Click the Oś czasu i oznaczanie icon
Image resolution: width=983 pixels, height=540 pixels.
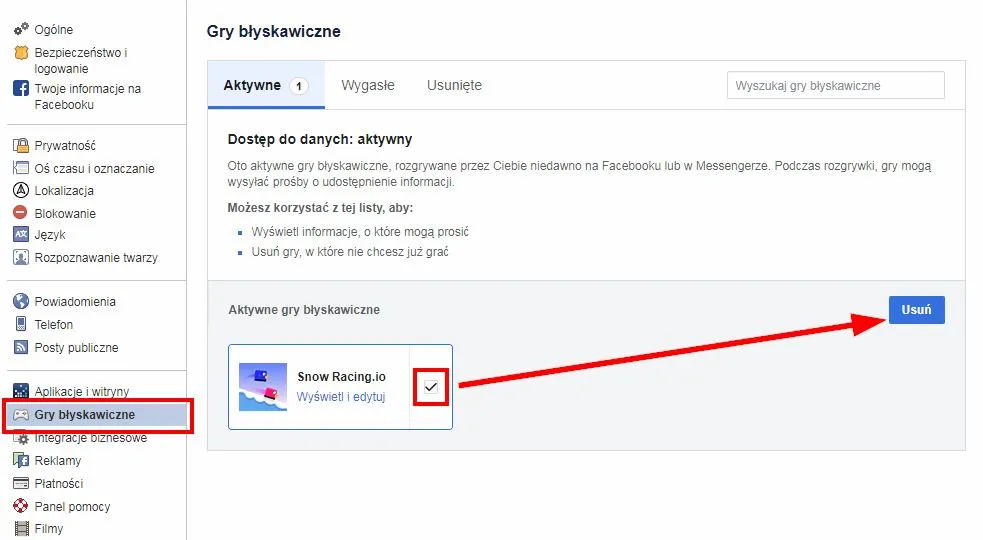(21, 168)
